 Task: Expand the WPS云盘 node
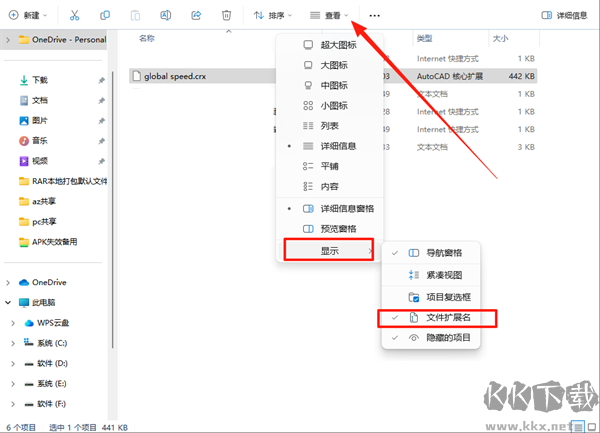coord(13,323)
